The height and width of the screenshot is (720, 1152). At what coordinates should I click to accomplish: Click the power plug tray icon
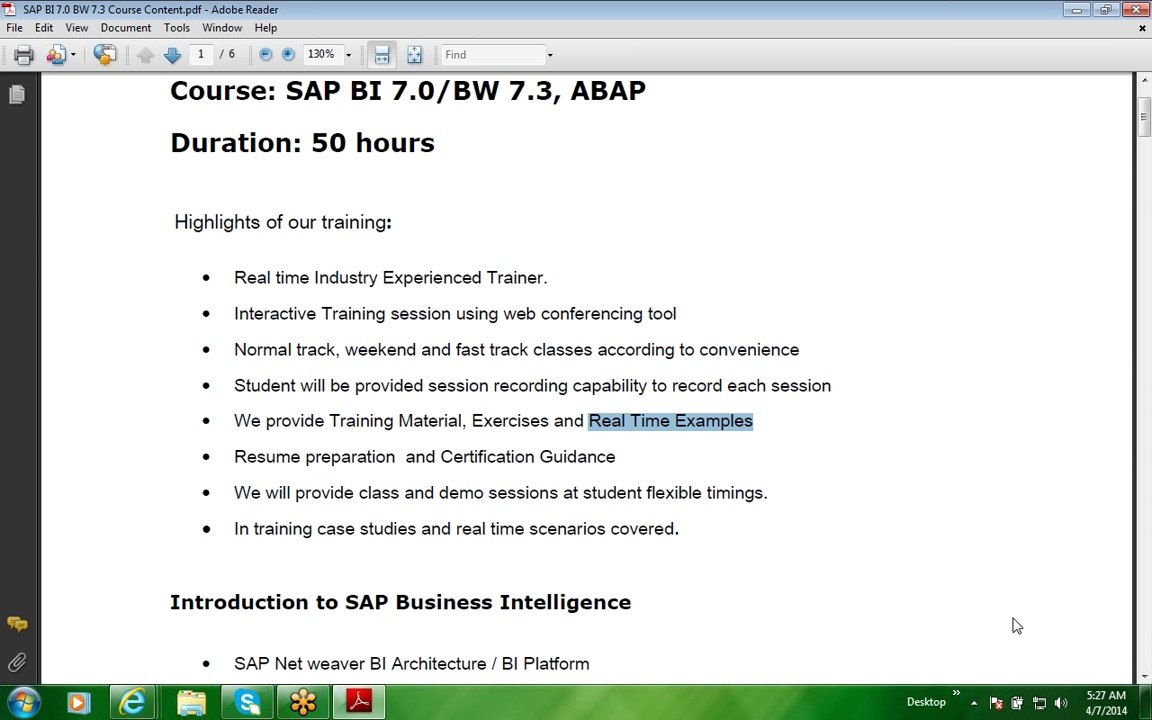[x=1018, y=703]
